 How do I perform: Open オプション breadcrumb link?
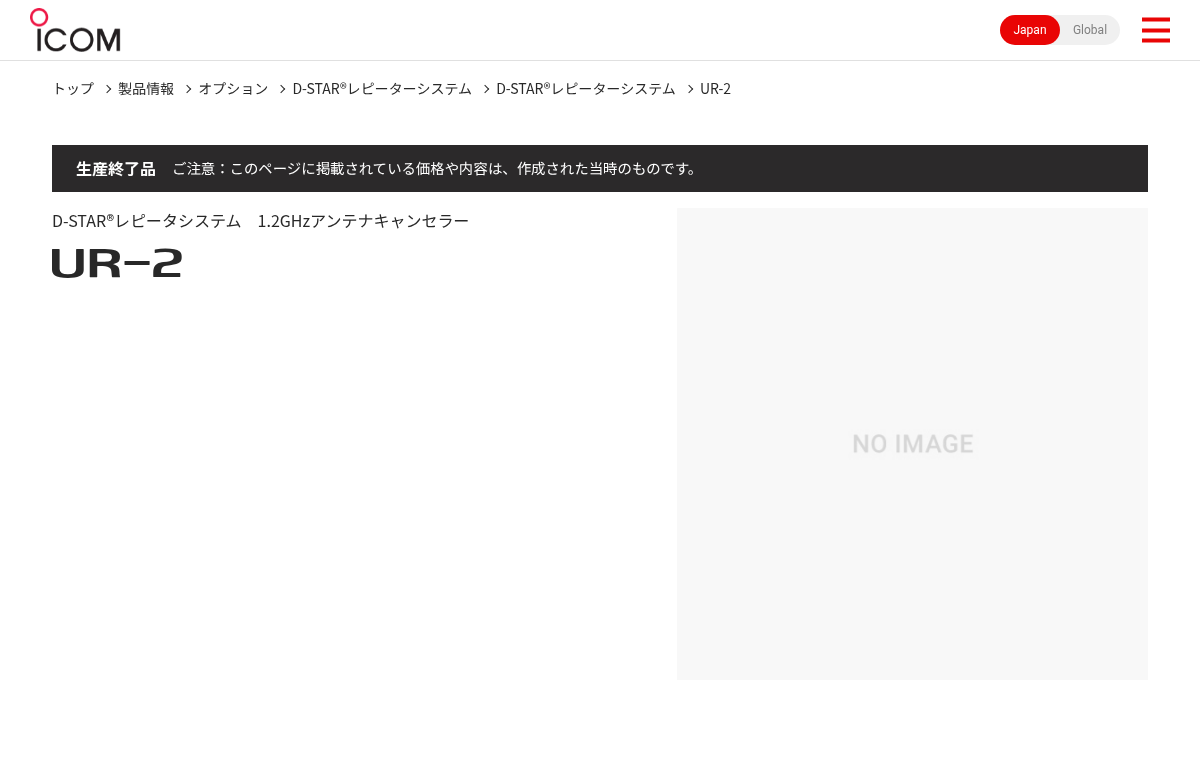tap(233, 89)
